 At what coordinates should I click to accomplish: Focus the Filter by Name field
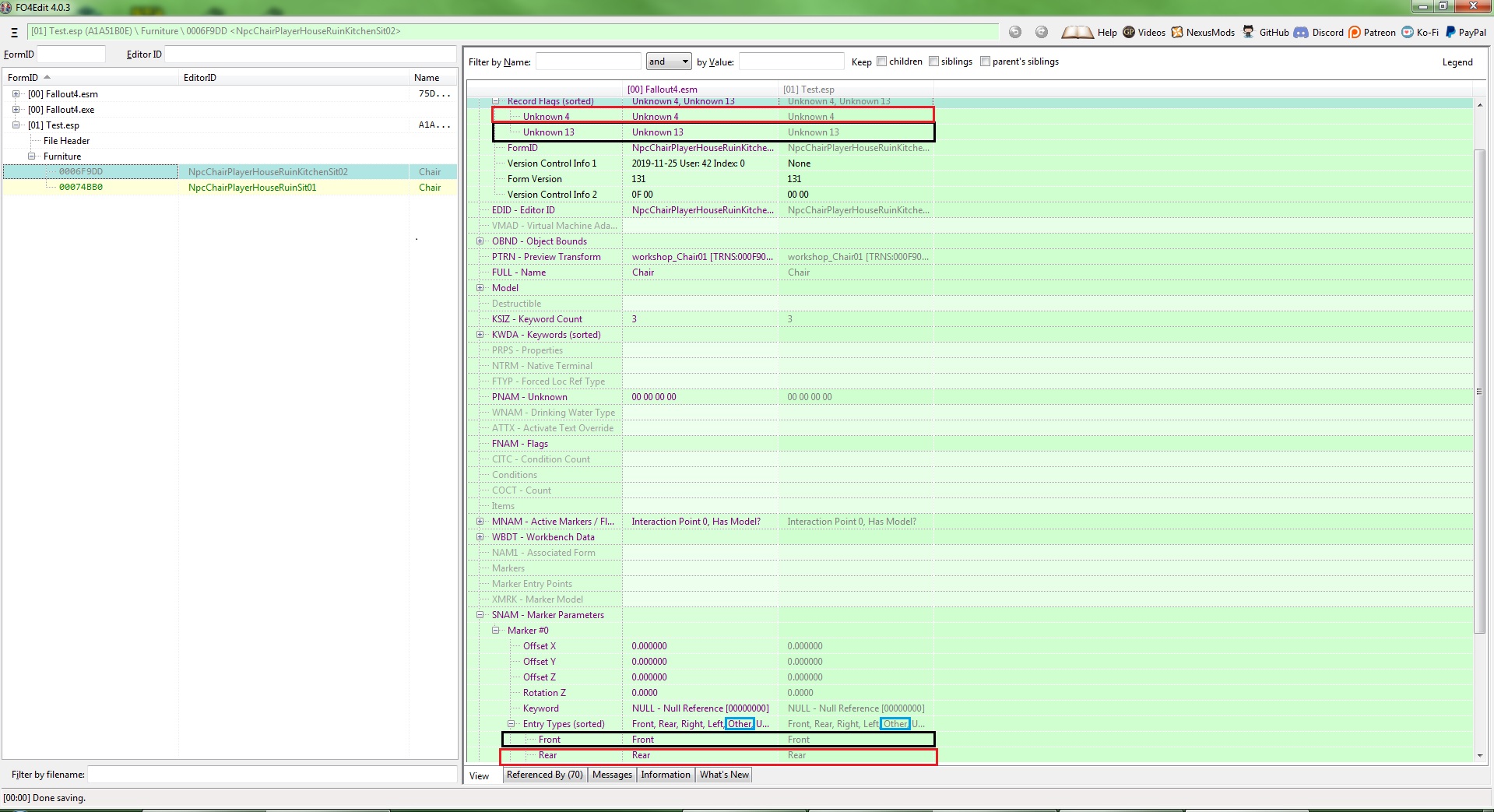tap(588, 62)
